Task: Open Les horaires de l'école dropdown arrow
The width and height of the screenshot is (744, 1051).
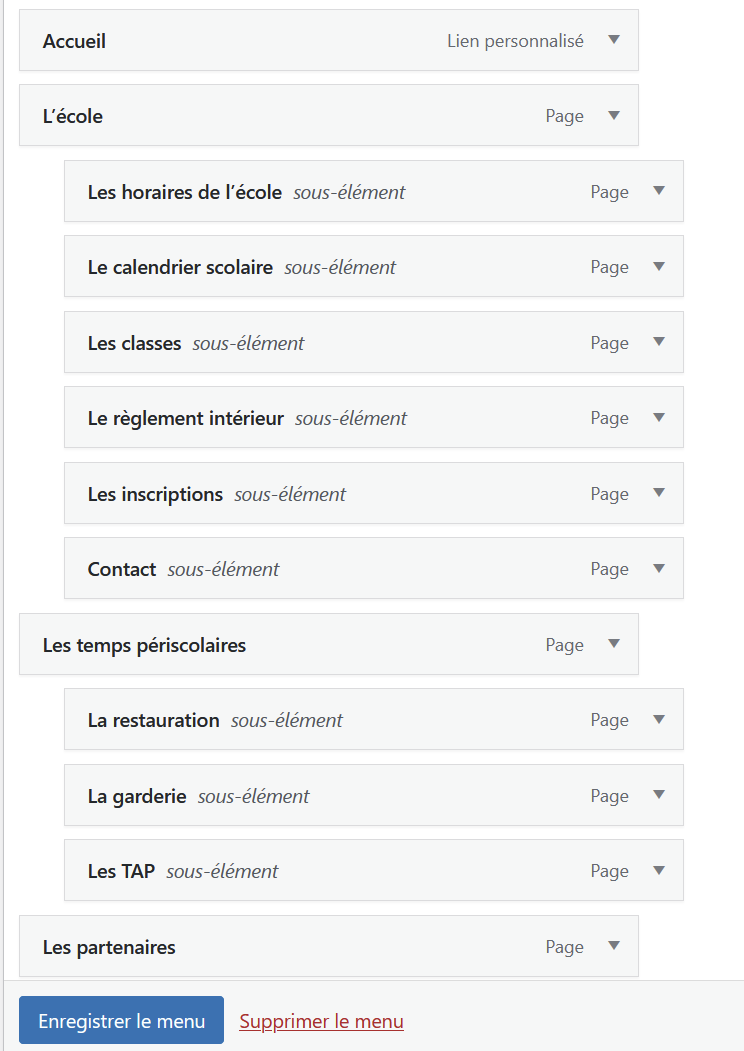Action: (659, 191)
